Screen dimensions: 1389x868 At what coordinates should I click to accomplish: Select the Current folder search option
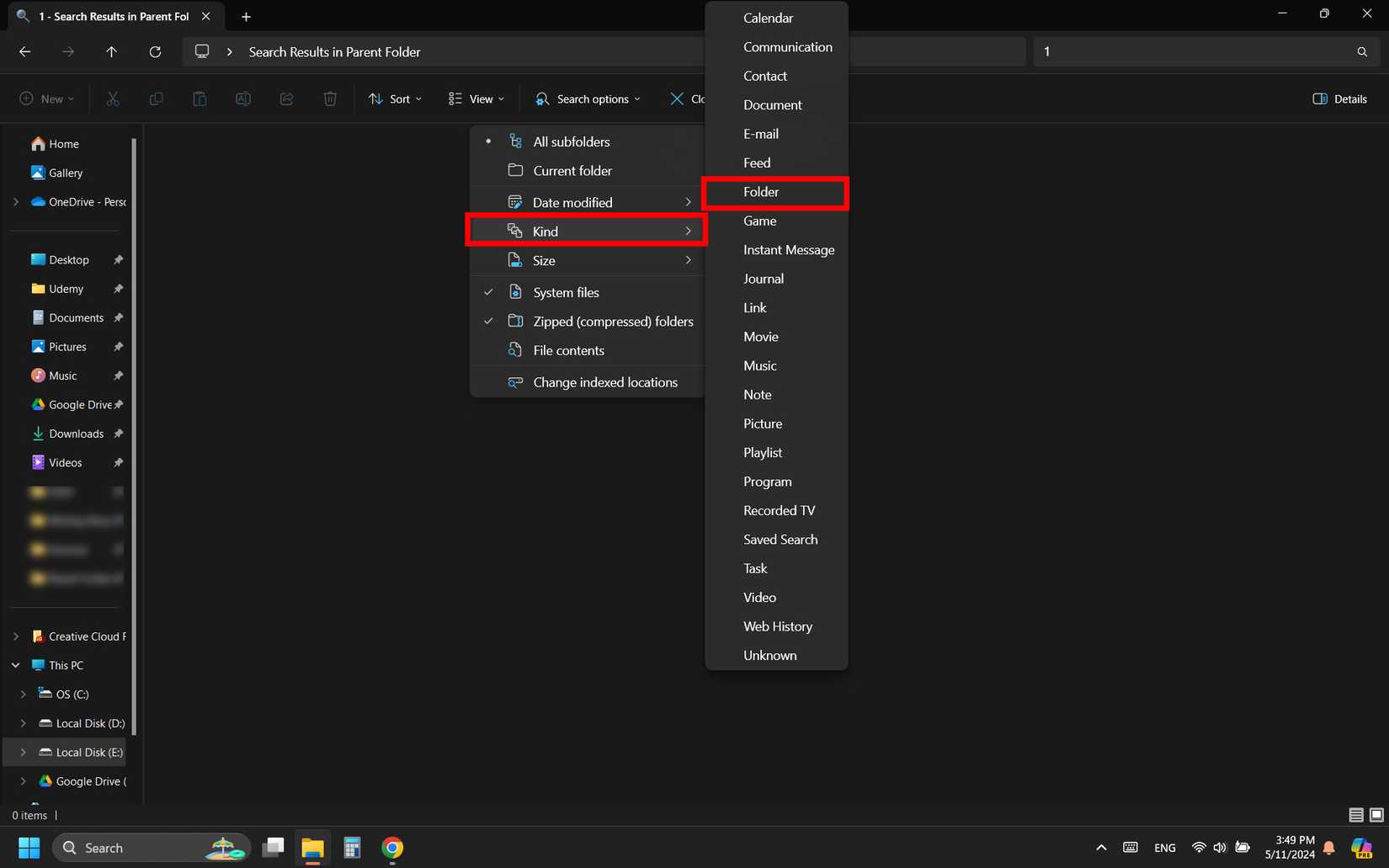tap(571, 170)
